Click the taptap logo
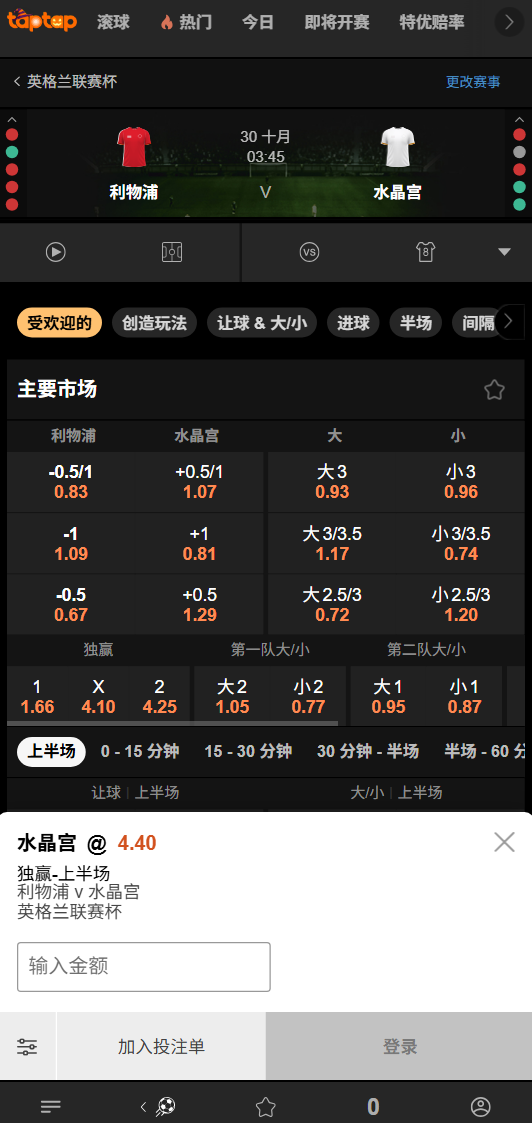This screenshot has width=532, height=1123. [x=42, y=20]
